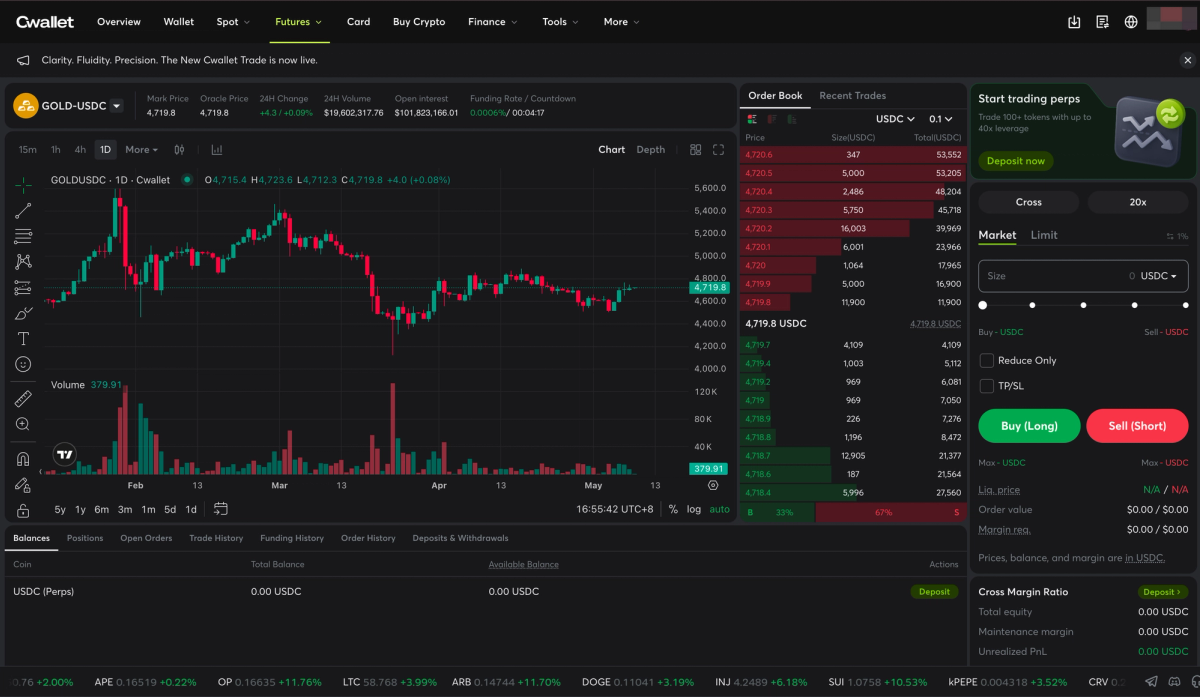Change size currency USDC dropdown
This screenshot has height=697, width=1200.
point(1159,276)
